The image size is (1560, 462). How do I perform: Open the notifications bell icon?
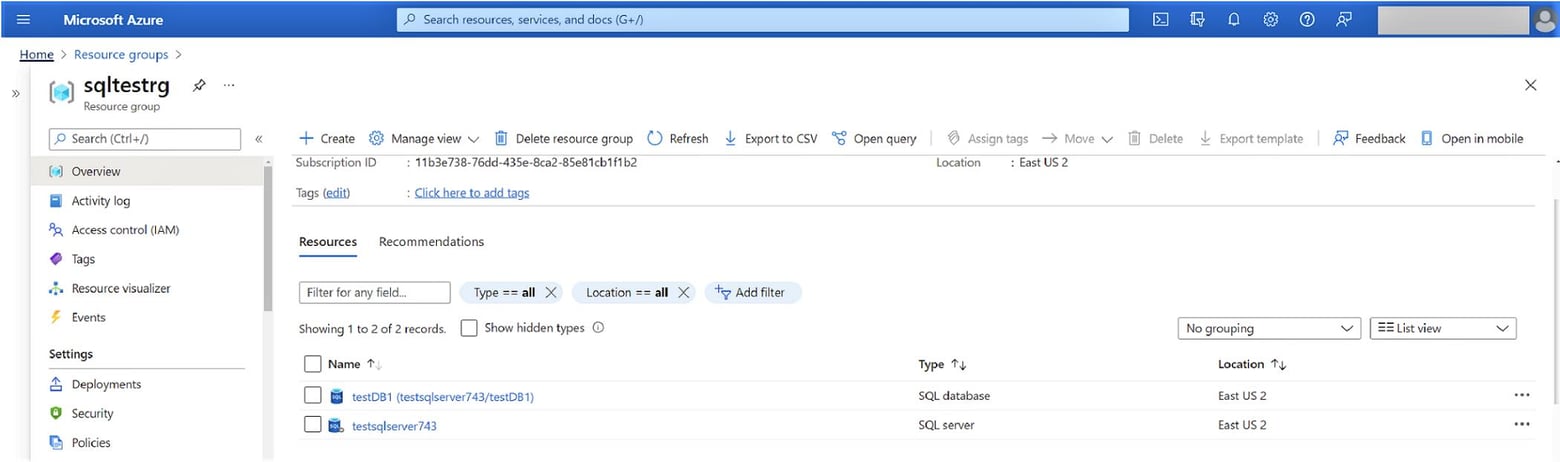1234,20
